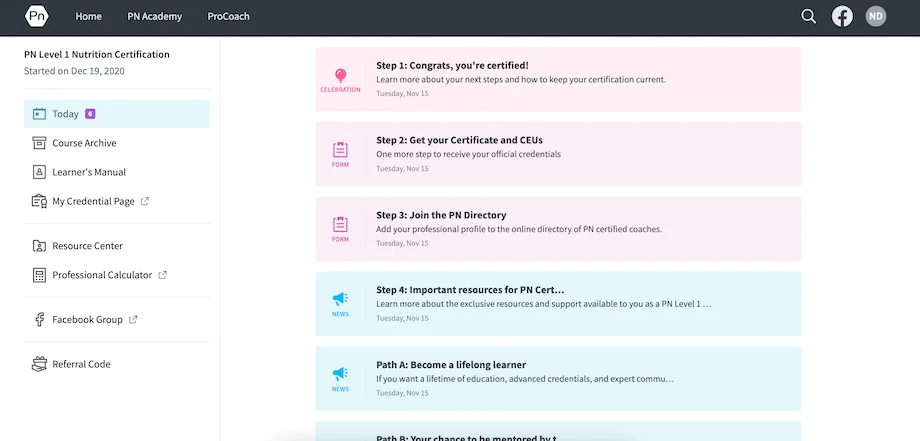Click 'One more step to receive your official credentials'
Screen dimensions: 920x441
click(469, 154)
